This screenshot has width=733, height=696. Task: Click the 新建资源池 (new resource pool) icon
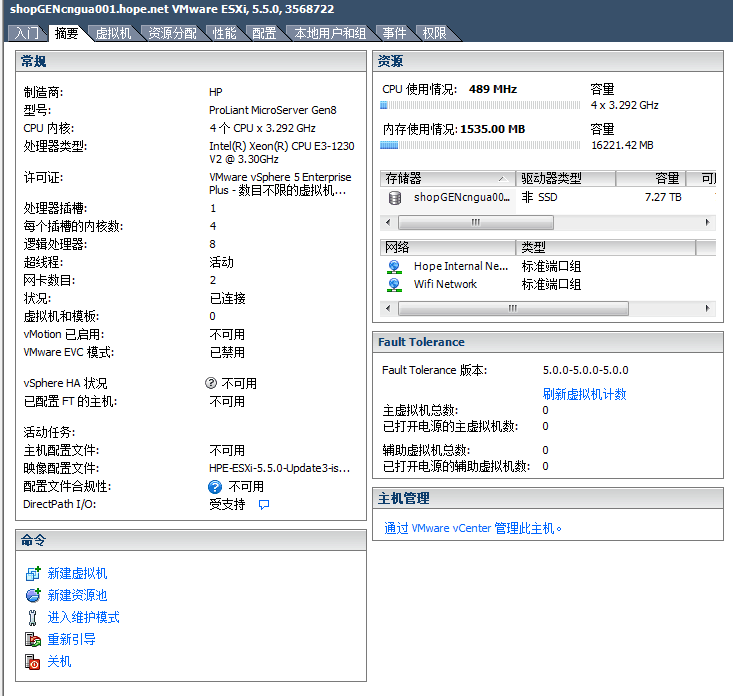[x=32, y=595]
